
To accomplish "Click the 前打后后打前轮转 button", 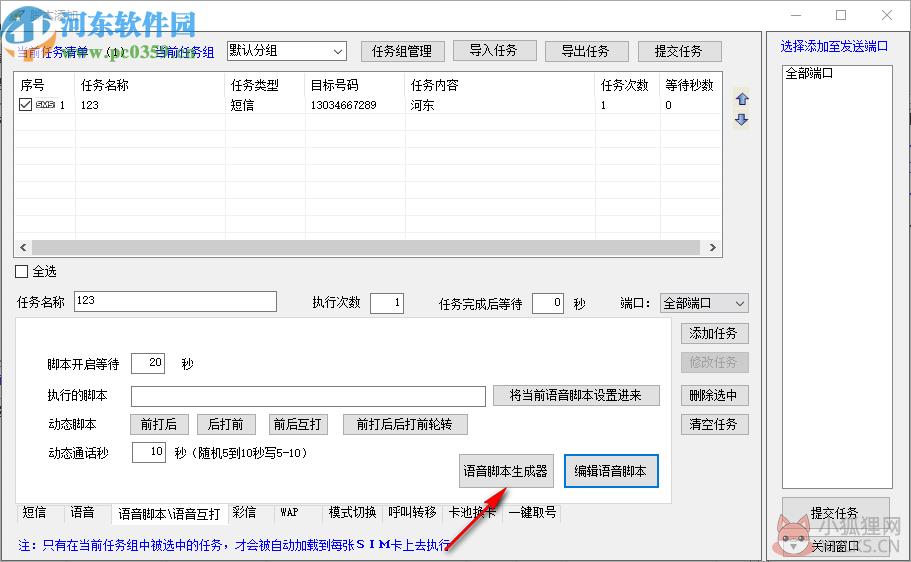I will coord(404,424).
